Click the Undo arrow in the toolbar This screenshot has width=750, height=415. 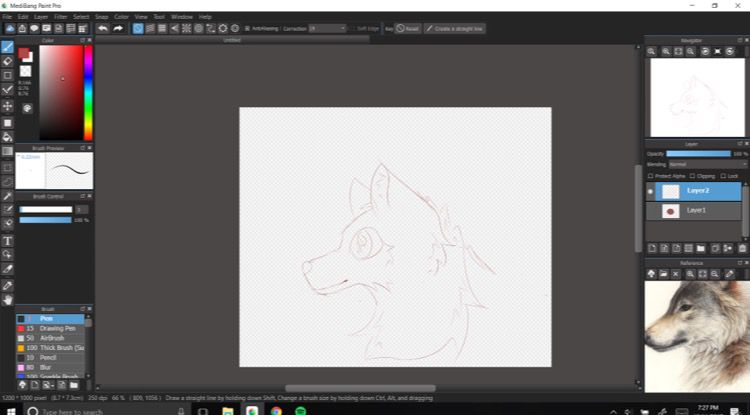102,29
